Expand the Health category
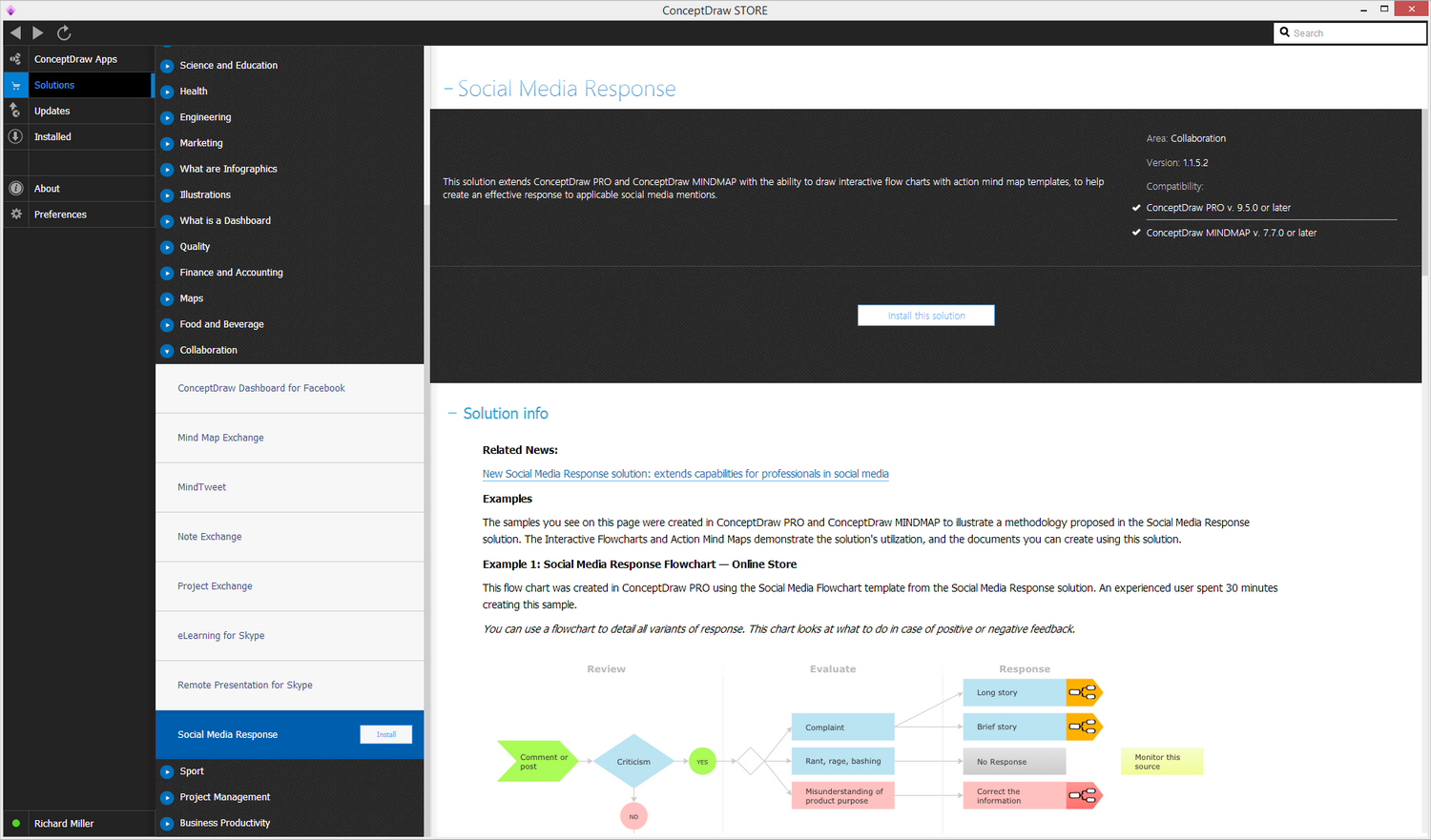The width and height of the screenshot is (1431, 840). (167, 92)
